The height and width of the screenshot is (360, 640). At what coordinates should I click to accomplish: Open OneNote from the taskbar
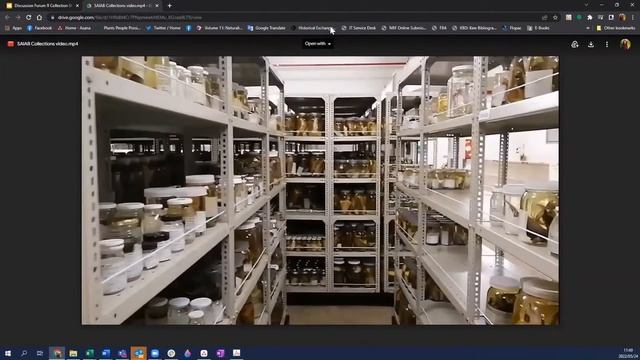coord(220,353)
